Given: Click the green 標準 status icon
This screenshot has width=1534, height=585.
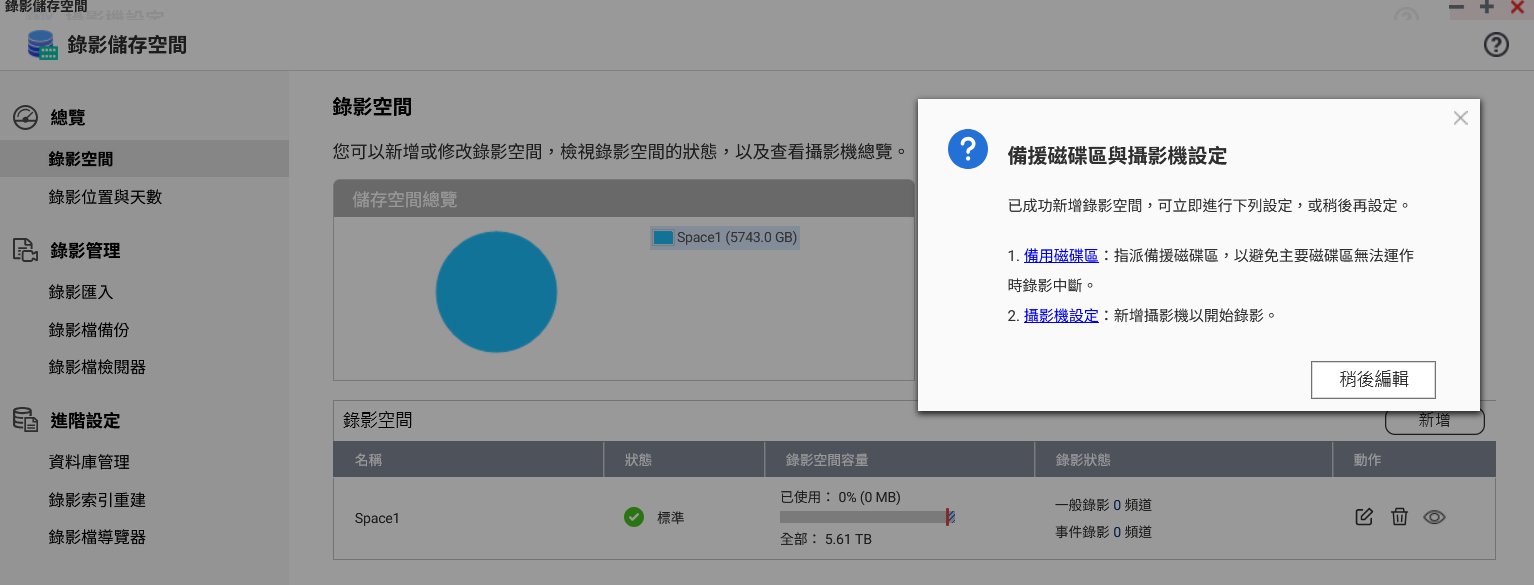Looking at the screenshot, I should tap(633, 517).
